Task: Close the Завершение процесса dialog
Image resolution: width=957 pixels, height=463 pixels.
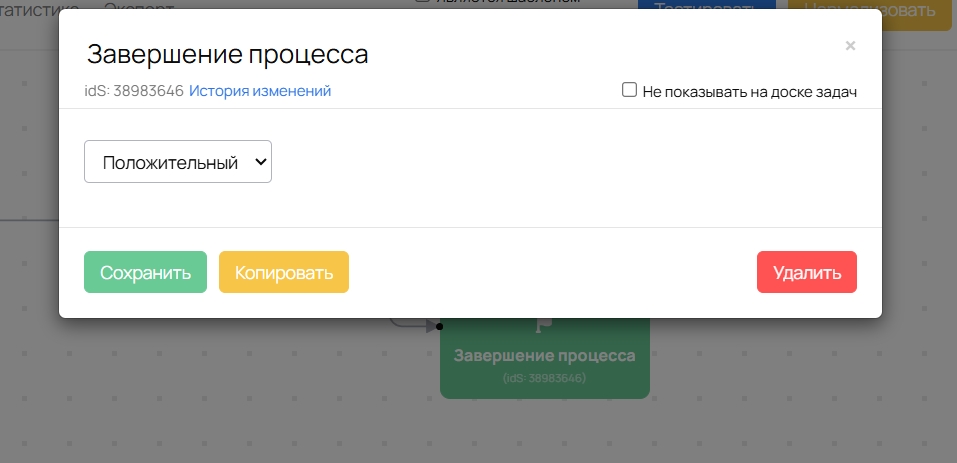Action: 850,45
